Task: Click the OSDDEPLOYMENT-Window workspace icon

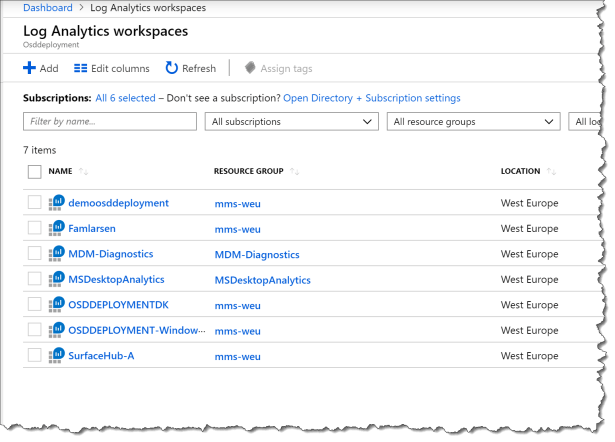Action: [56, 330]
